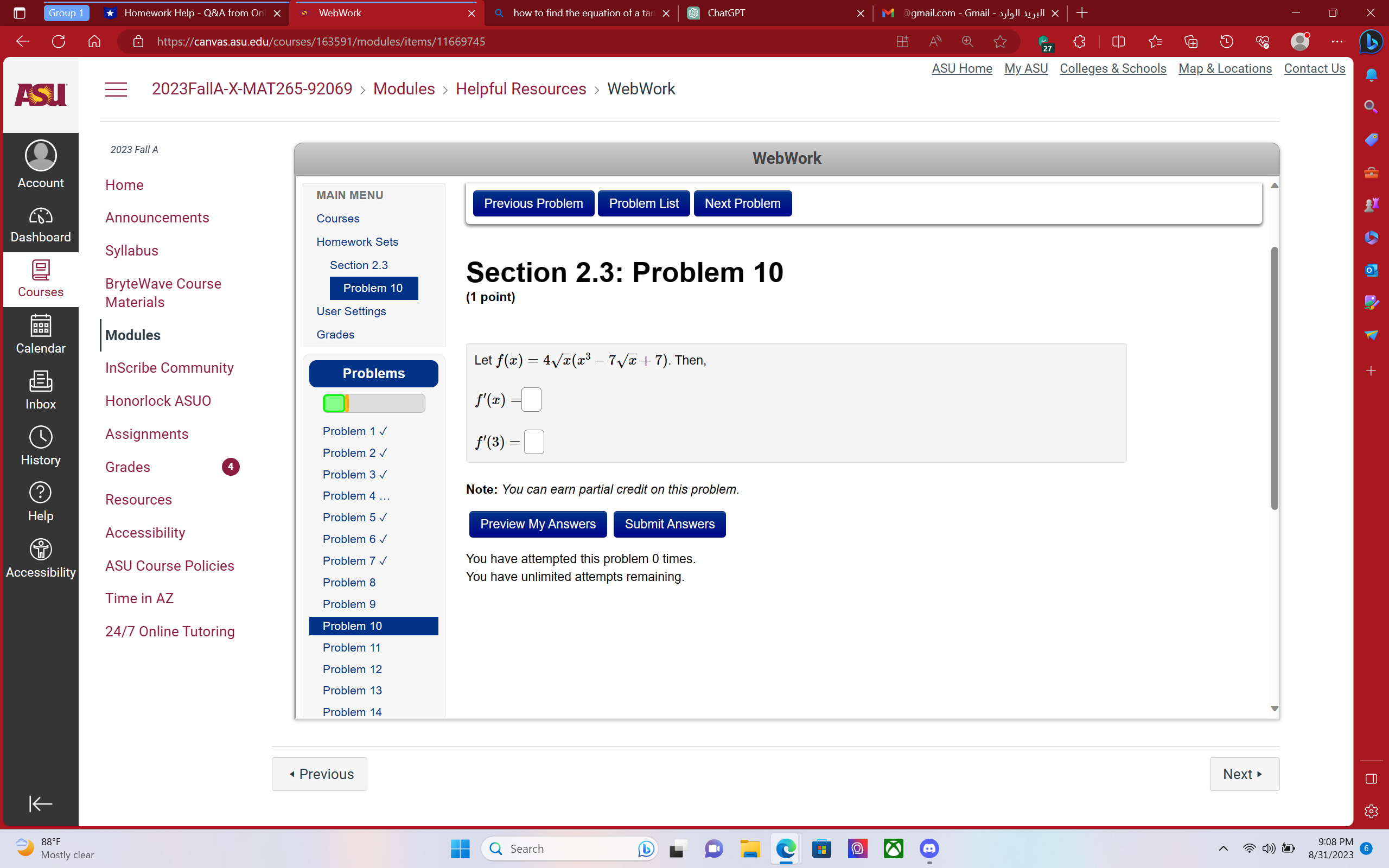Open browsing History in the Edge toolbar
The width and height of the screenshot is (1389, 868).
[1227, 41]
